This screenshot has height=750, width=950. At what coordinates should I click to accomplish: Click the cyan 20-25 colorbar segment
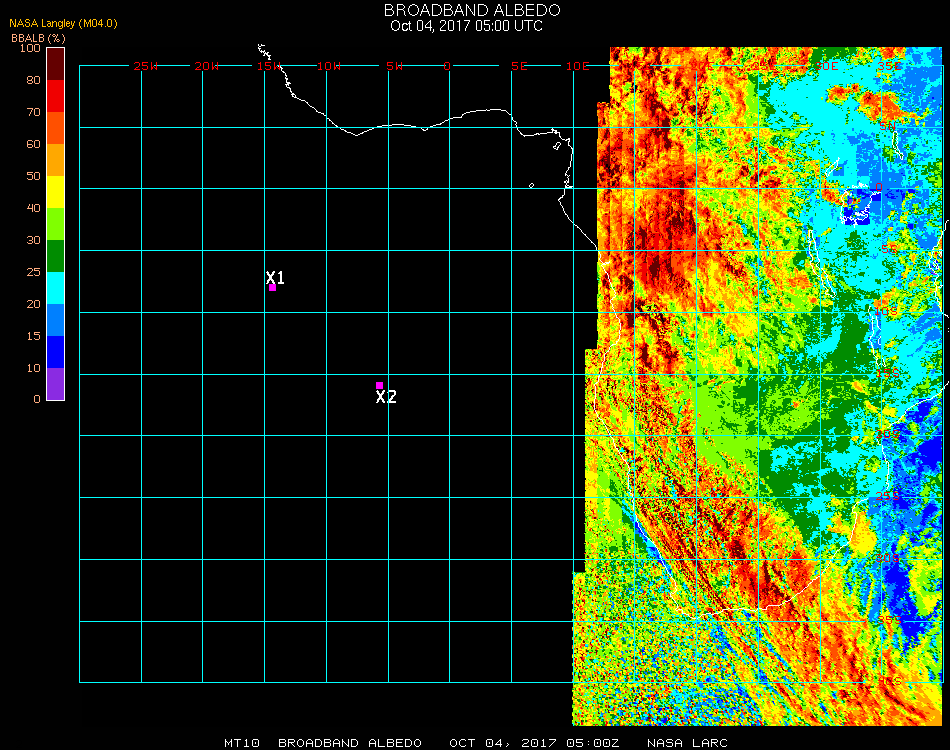coord(55,288)
